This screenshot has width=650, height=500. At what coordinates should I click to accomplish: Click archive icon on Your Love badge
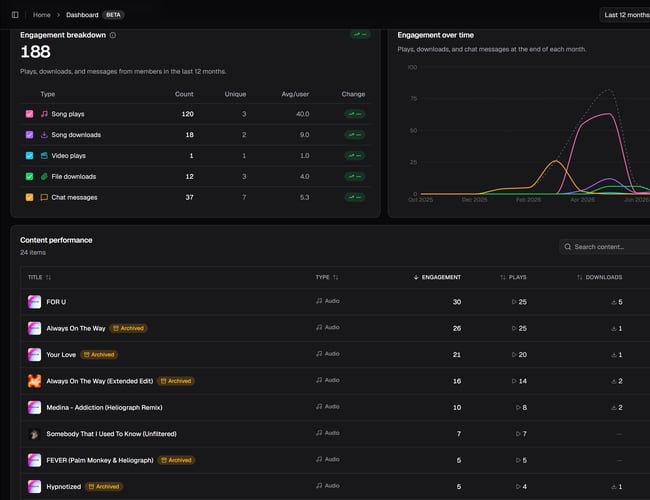(87, 354)
